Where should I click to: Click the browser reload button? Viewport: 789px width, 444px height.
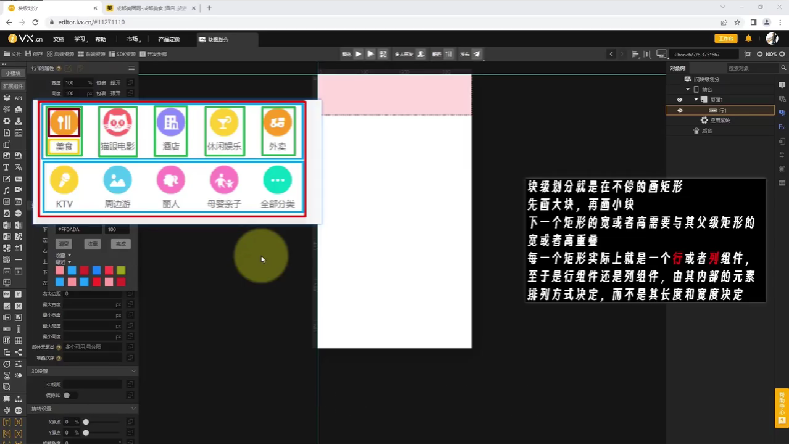[x=35, y=22]
